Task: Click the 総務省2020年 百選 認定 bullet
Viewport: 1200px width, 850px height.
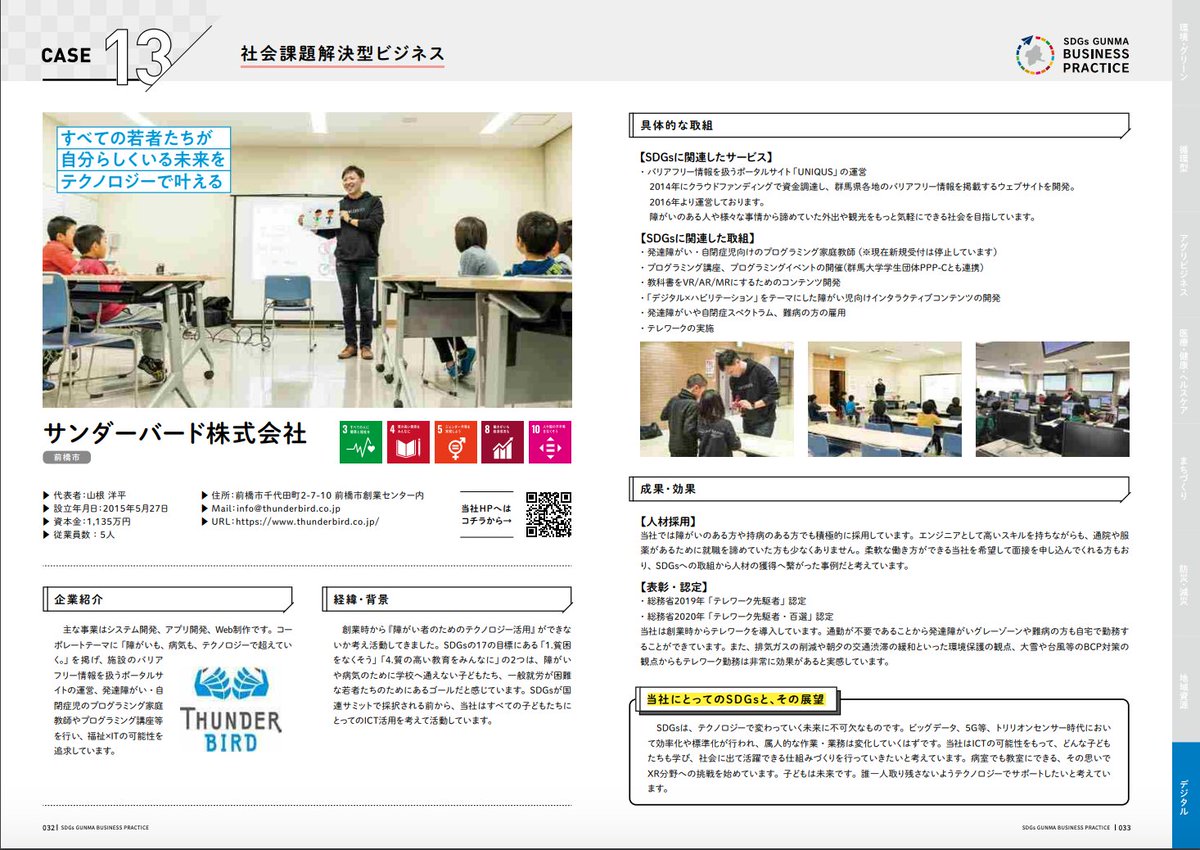Action: [x=736, y=617]
